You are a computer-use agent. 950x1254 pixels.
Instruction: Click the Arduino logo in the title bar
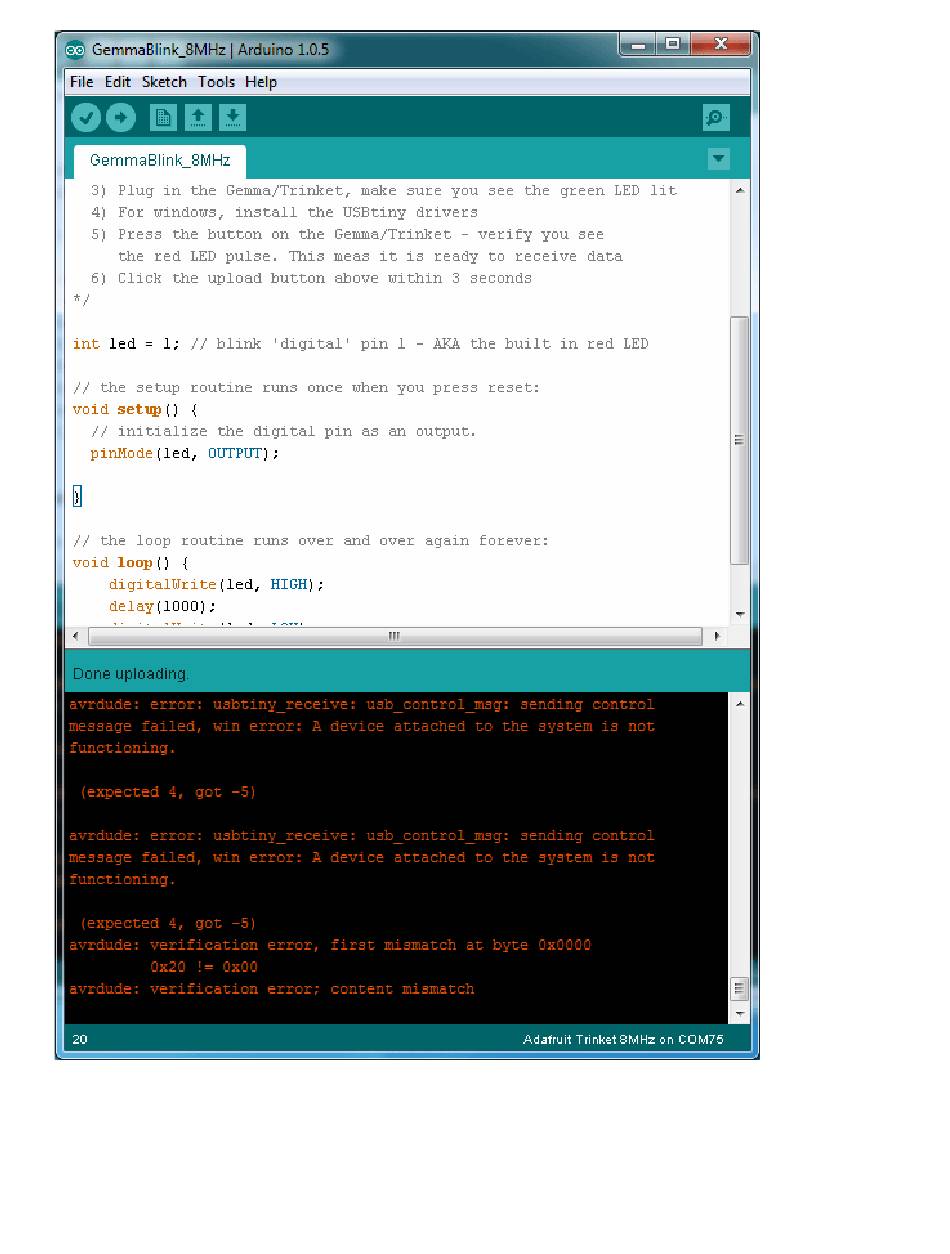coord(75,49)
